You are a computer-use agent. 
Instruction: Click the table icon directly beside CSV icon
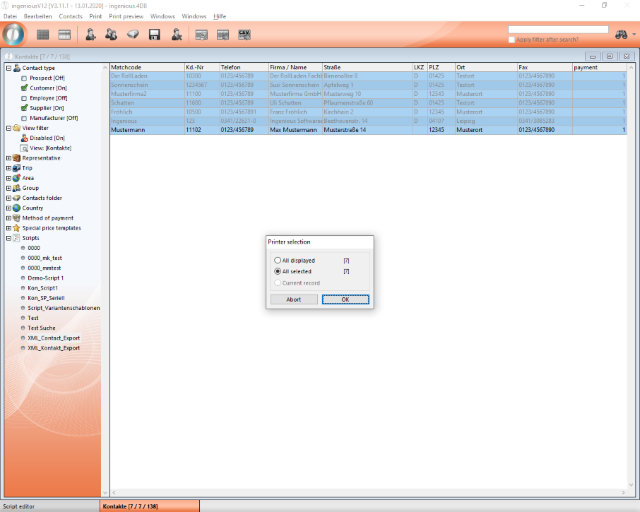click(223, 35)
